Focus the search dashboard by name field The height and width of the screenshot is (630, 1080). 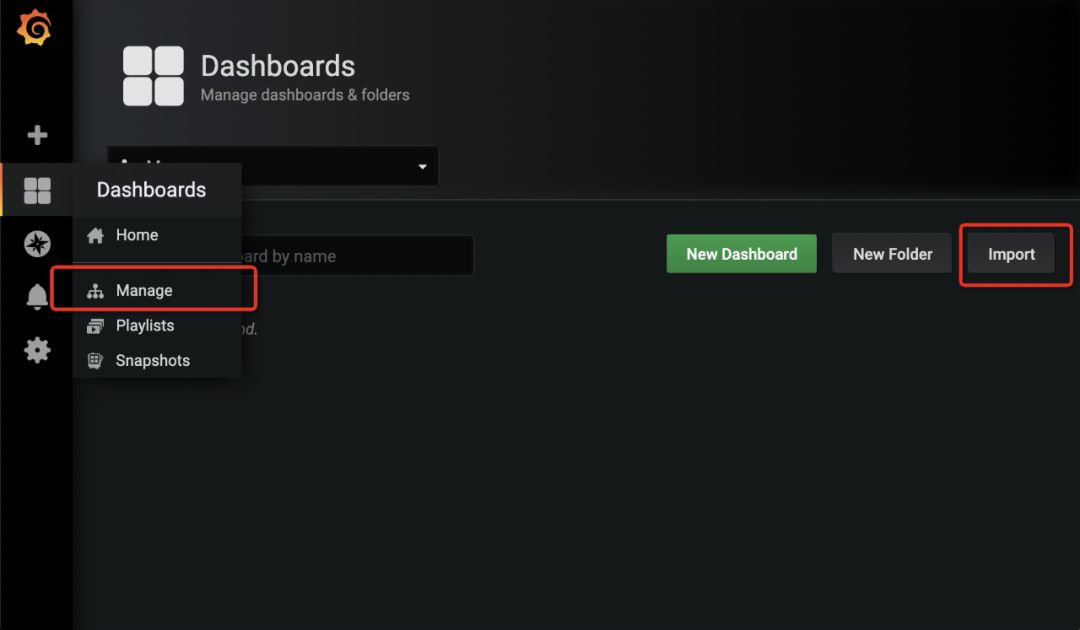pos(357,256)
